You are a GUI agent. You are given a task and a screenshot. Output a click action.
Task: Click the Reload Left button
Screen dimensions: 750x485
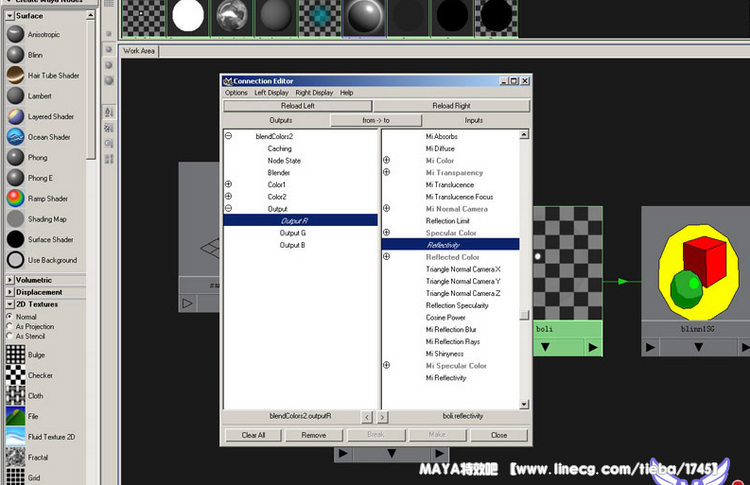[297, 106]
